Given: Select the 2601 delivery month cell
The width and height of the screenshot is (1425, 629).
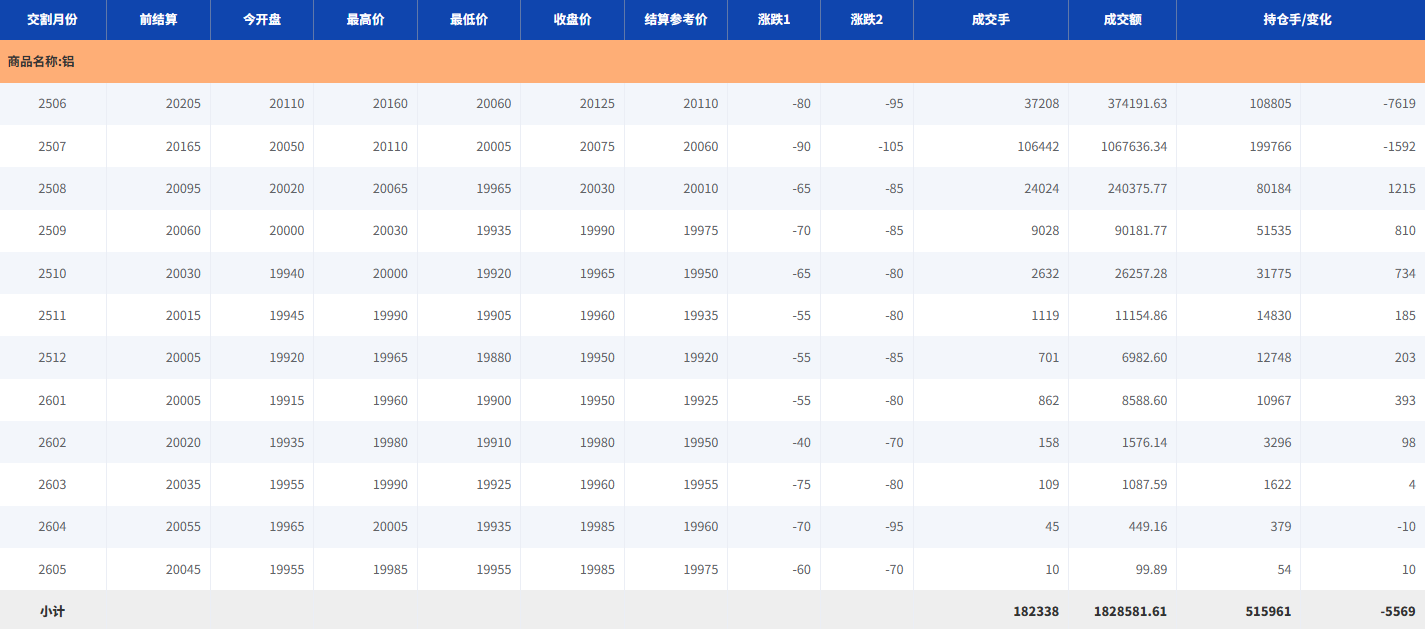Looking at the screenshot, I should [x=52, y=401].
